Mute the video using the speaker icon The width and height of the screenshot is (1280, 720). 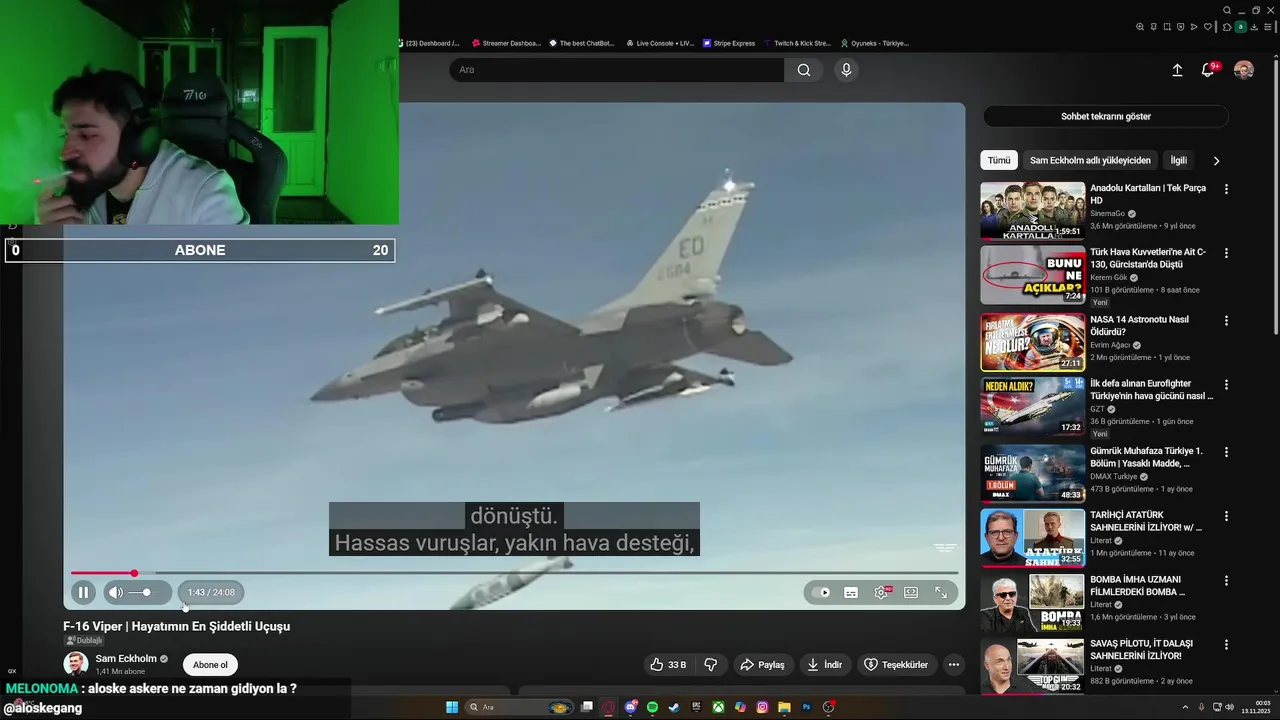pyautogui.click(x=116, y=592)
